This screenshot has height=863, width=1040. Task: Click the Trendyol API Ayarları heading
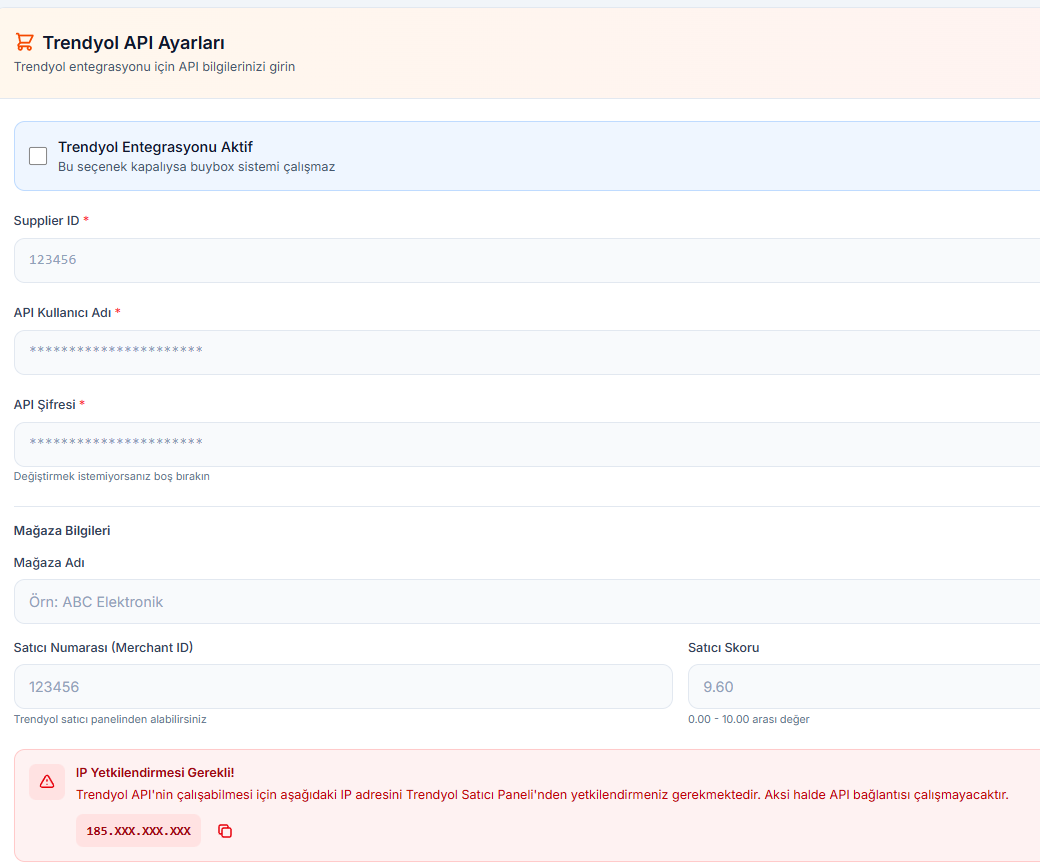[133, 42]
